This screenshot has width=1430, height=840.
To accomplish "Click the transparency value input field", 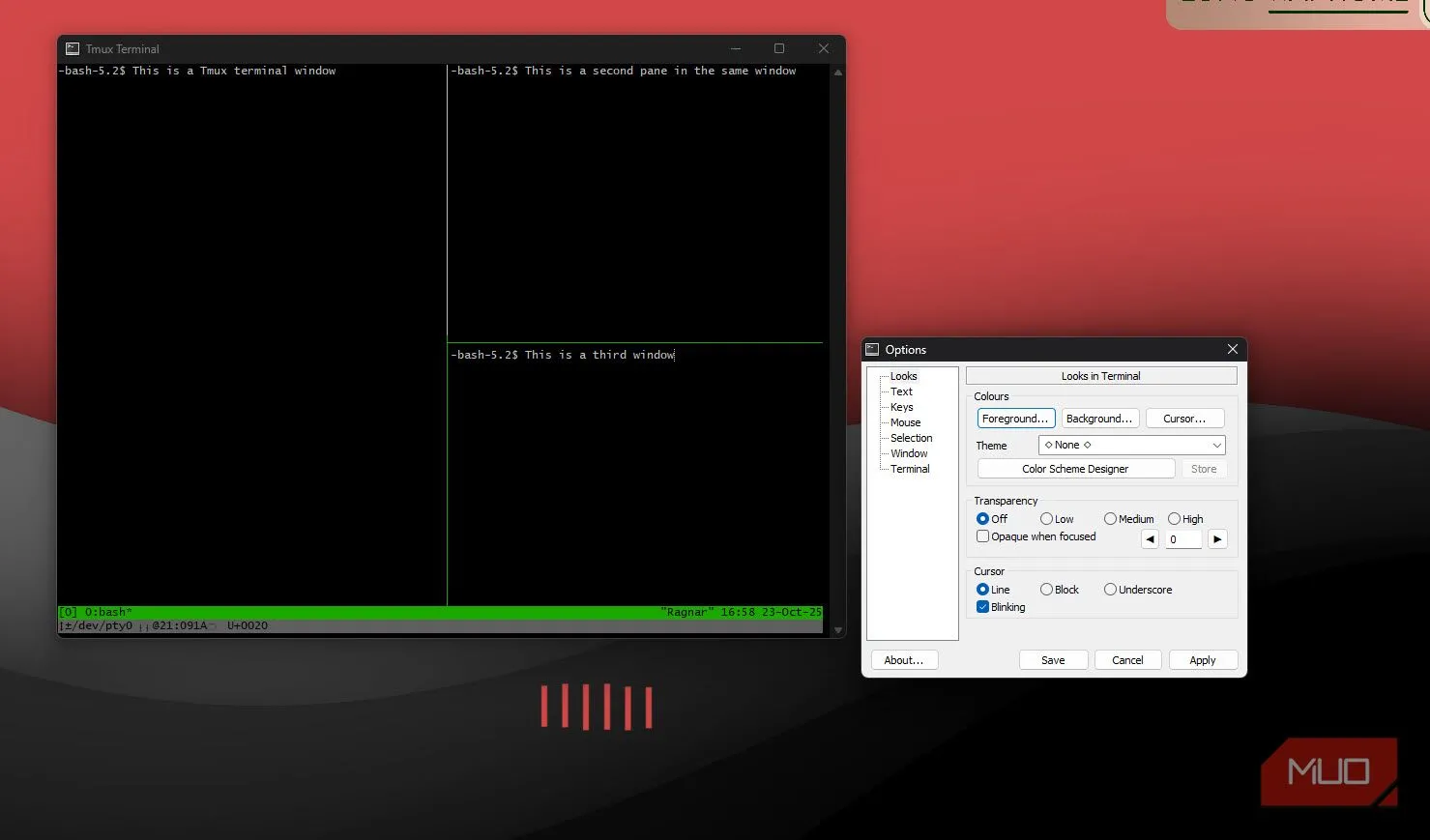I will click(x=1182, y=538).
